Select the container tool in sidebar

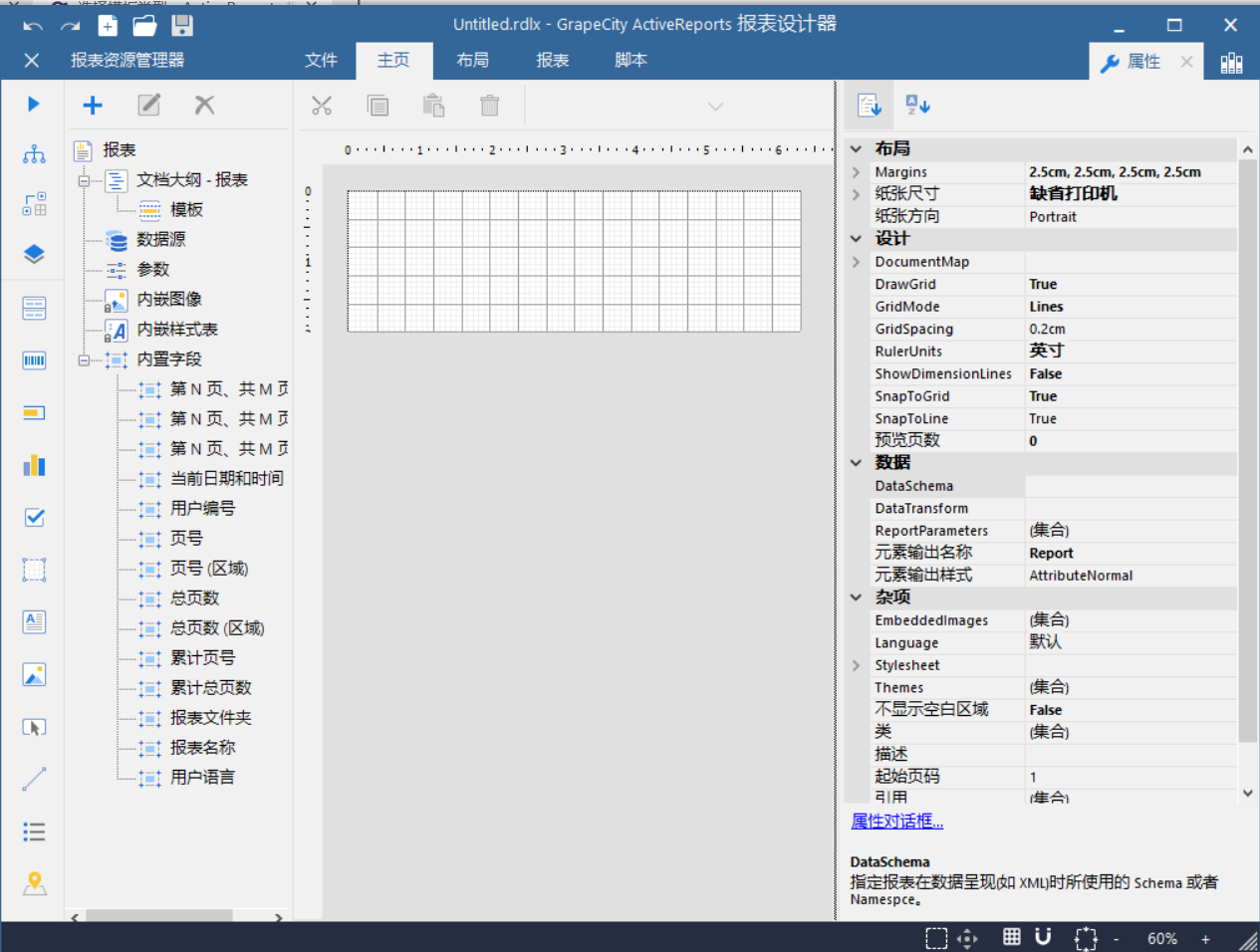coord(34,570)
